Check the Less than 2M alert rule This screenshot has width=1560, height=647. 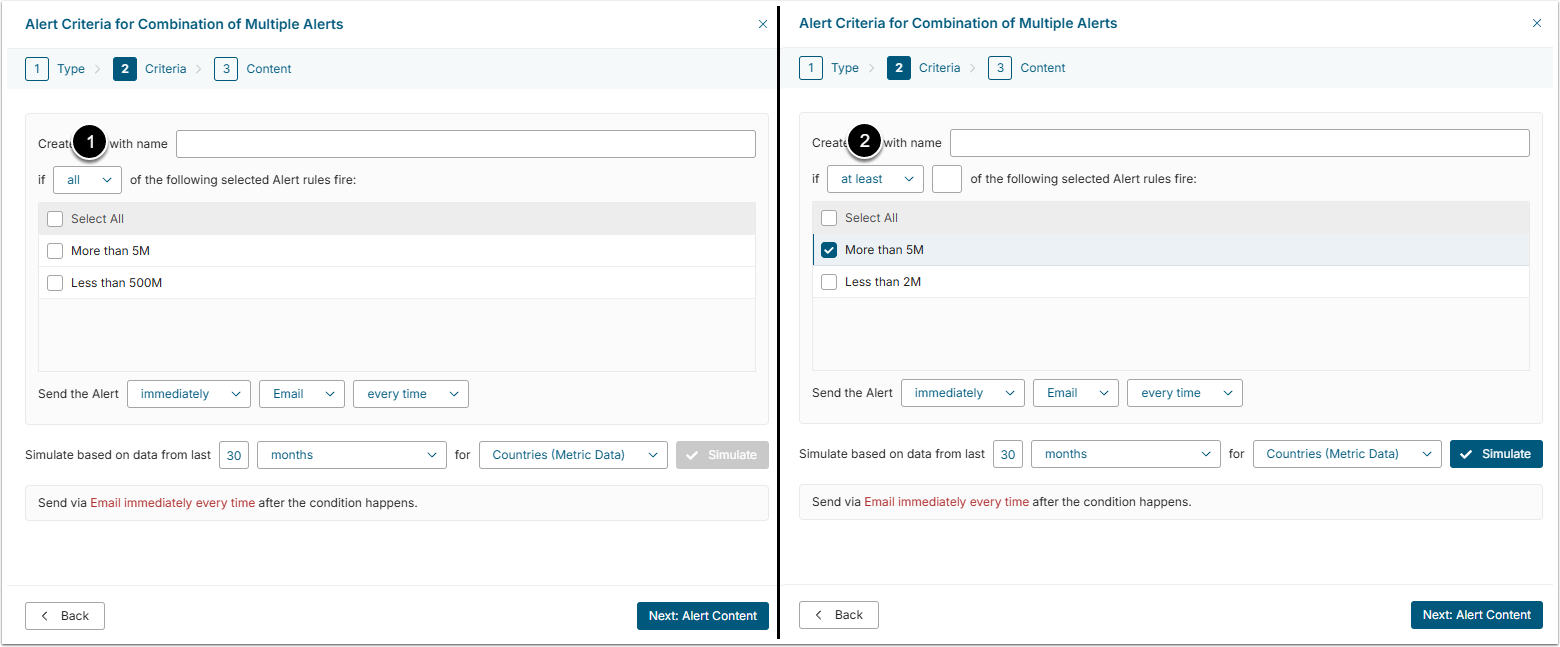click(829, 282)
